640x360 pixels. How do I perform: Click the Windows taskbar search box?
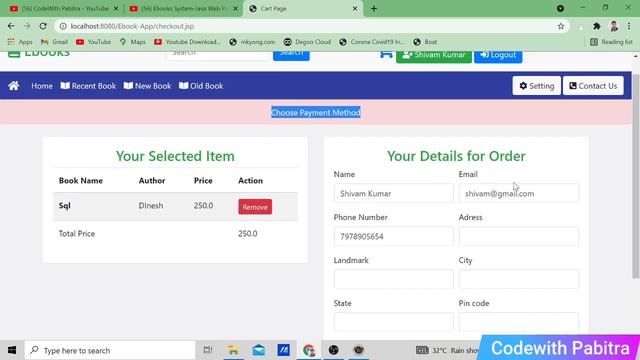click(x=110, y=350)
